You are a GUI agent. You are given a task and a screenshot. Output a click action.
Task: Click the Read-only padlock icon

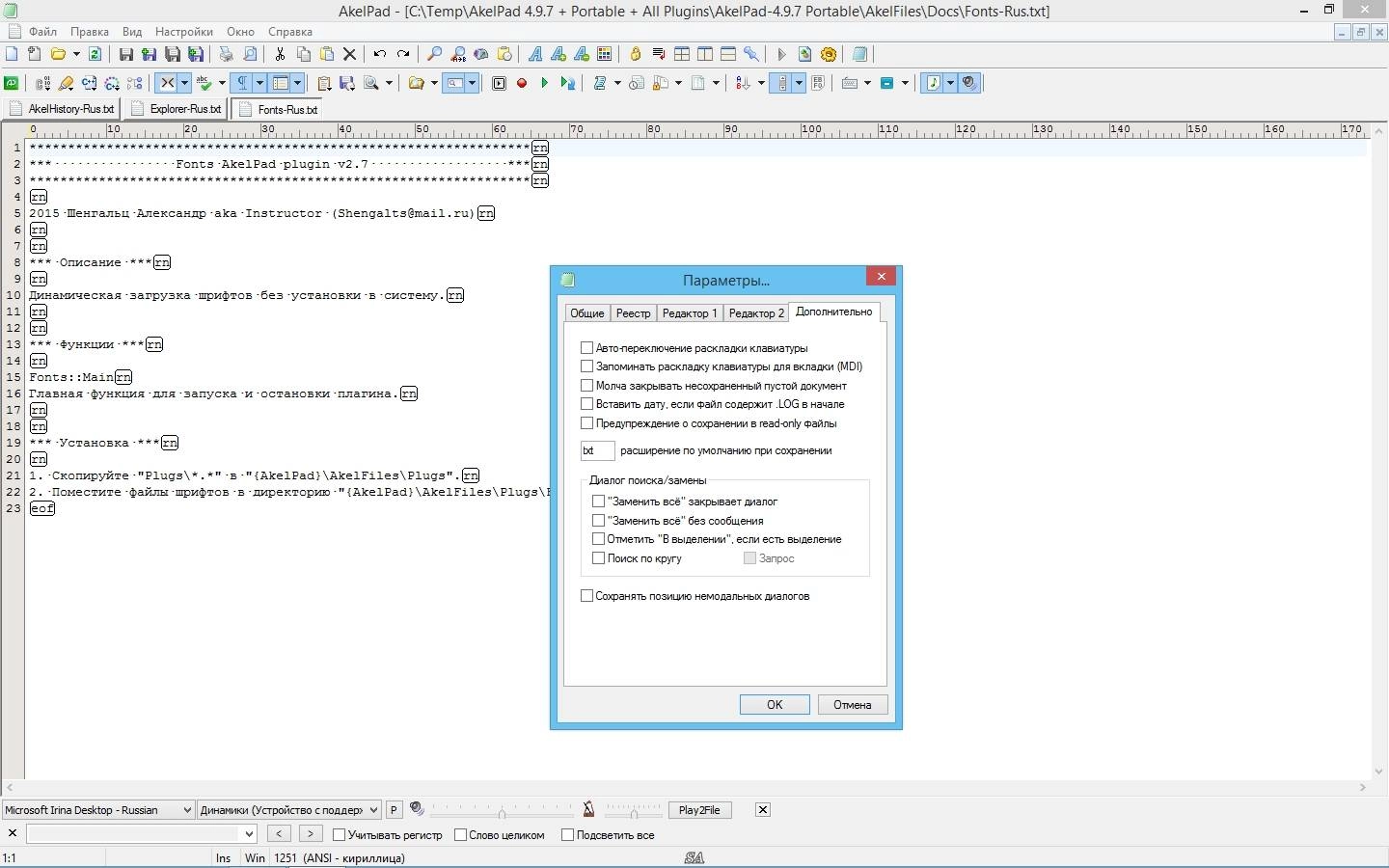tap(636, 54)
